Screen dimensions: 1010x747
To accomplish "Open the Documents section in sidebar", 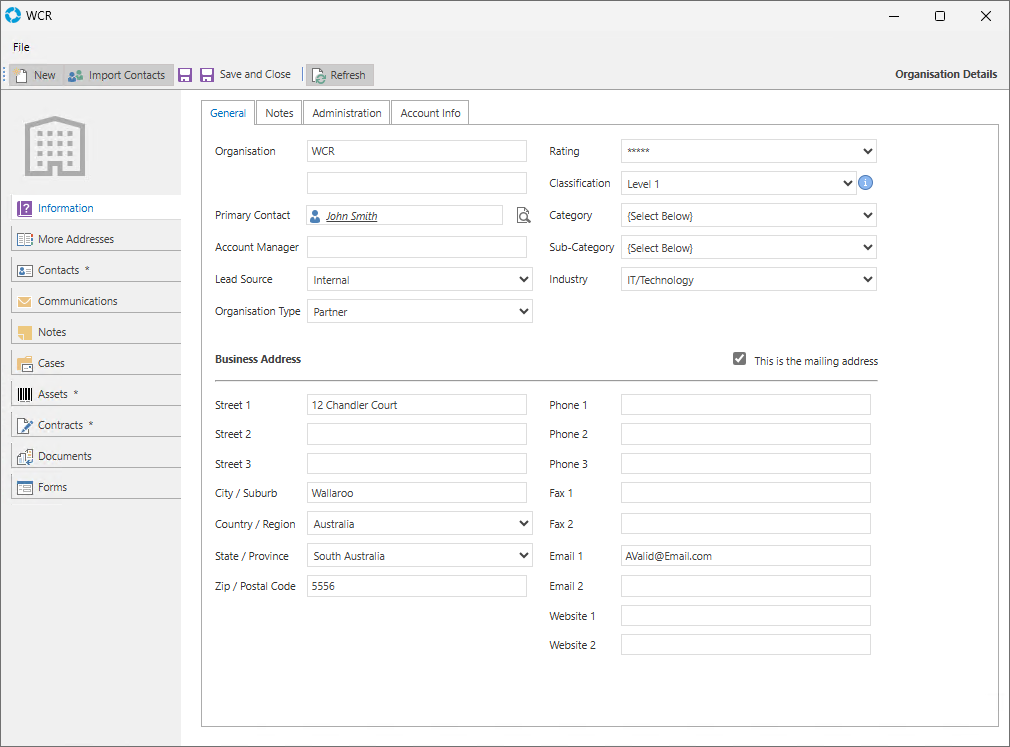I will (64, 456).
